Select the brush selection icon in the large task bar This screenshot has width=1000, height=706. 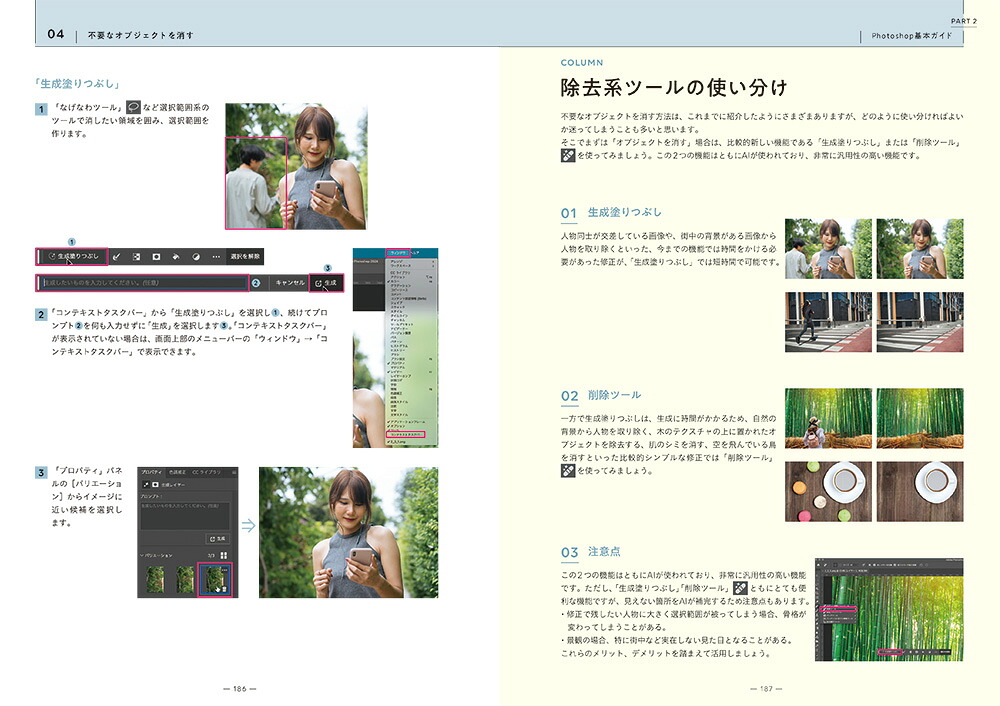coord(116,256)
